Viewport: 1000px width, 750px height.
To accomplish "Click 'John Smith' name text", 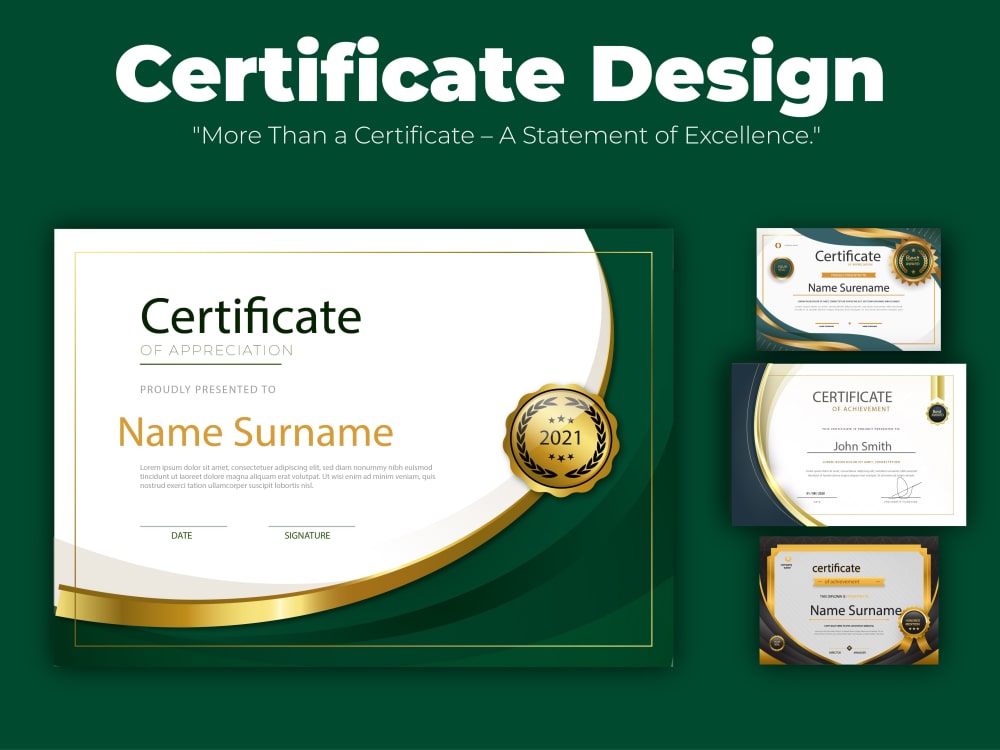I will click(862, 446).
